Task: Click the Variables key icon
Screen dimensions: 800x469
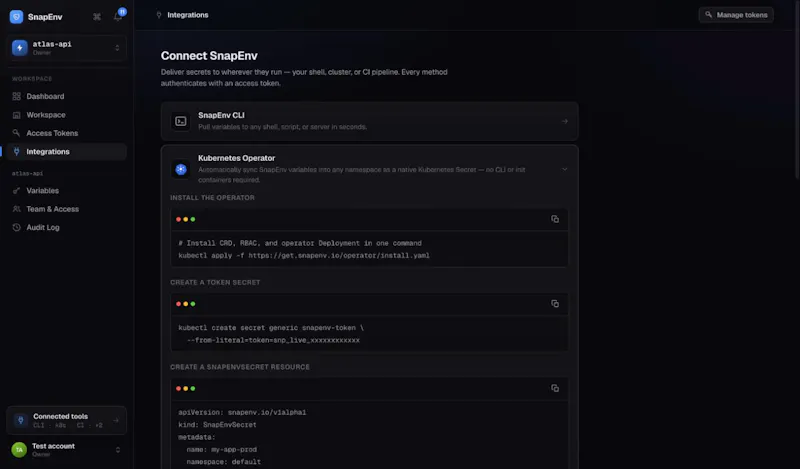Action: coord(16,190)
